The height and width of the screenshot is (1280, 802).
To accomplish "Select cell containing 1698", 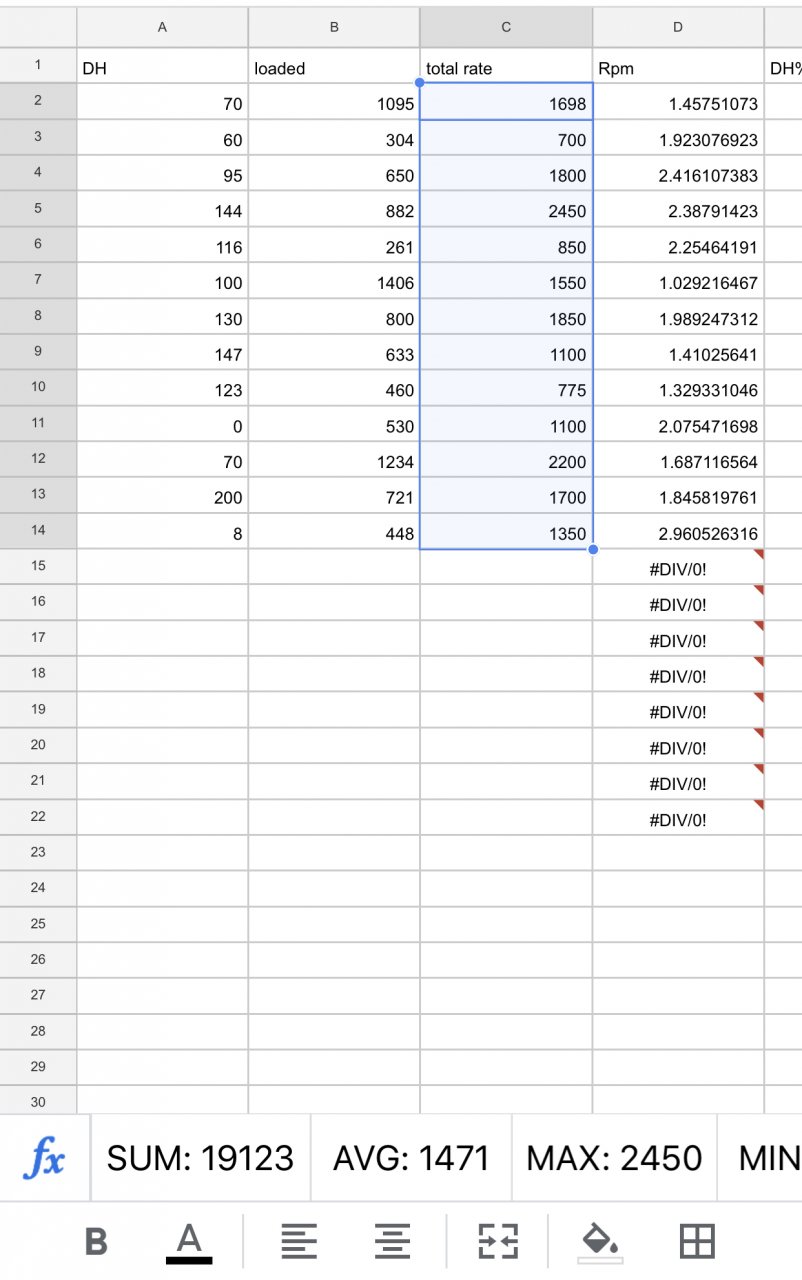I will coord(506,102).
